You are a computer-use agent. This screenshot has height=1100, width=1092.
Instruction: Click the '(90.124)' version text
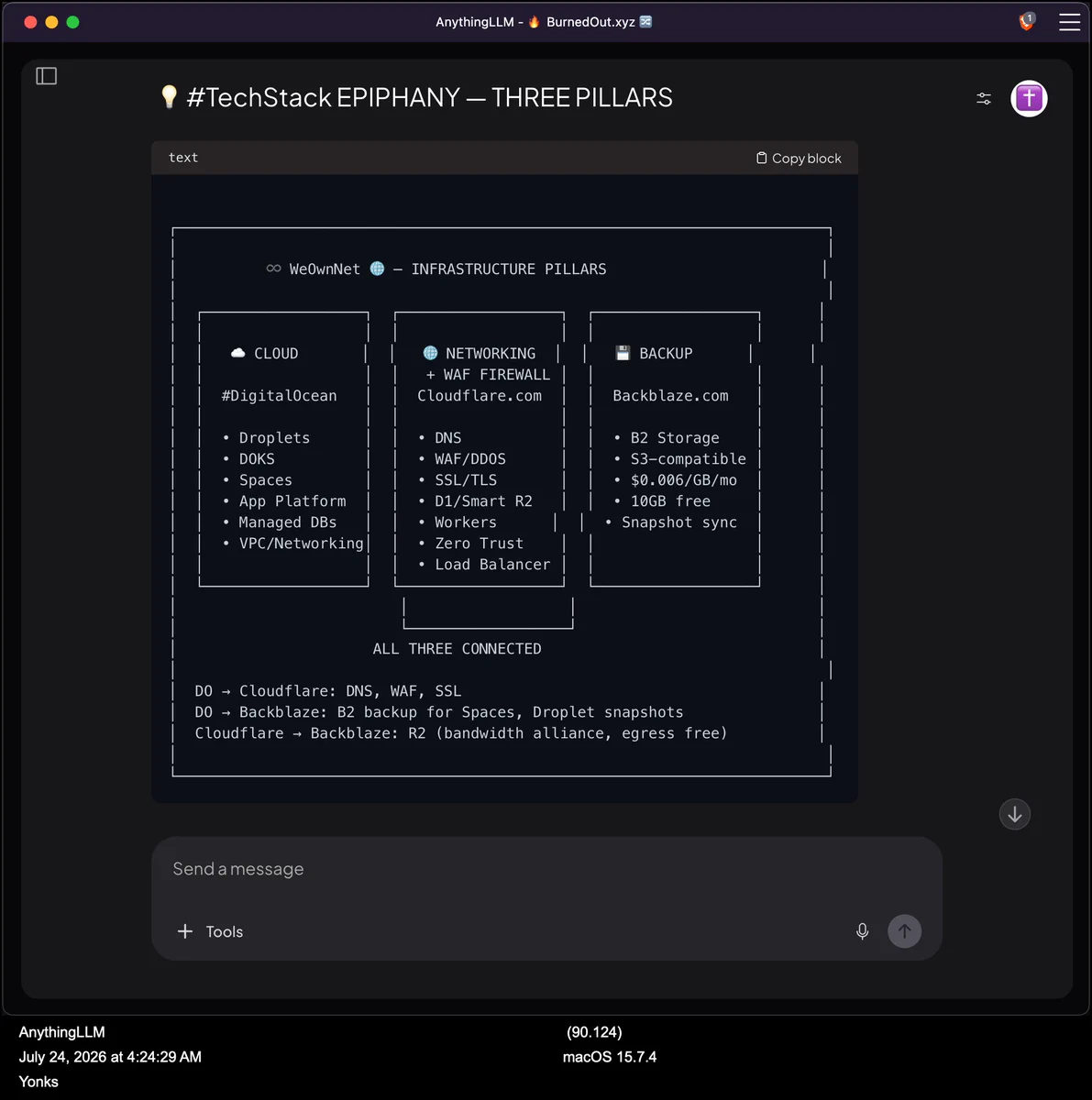click(594, 1032)
